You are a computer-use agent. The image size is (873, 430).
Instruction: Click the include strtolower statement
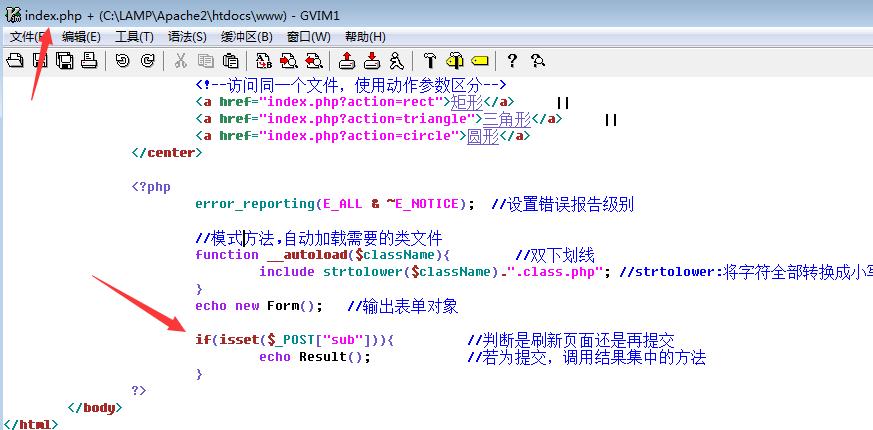pos(435,272)
